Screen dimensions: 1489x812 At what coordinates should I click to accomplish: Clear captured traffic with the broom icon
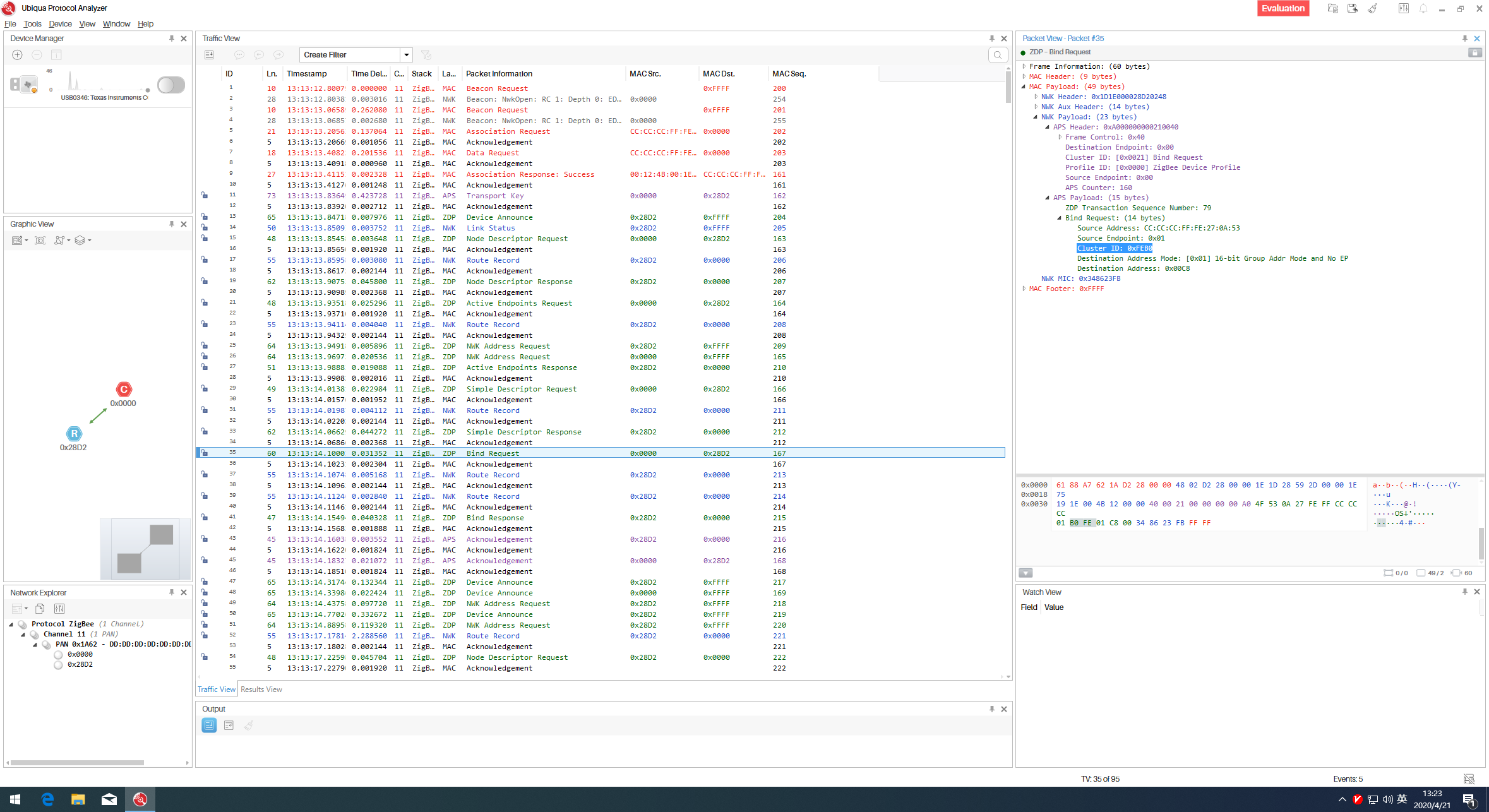click(x=1373, y=8)
